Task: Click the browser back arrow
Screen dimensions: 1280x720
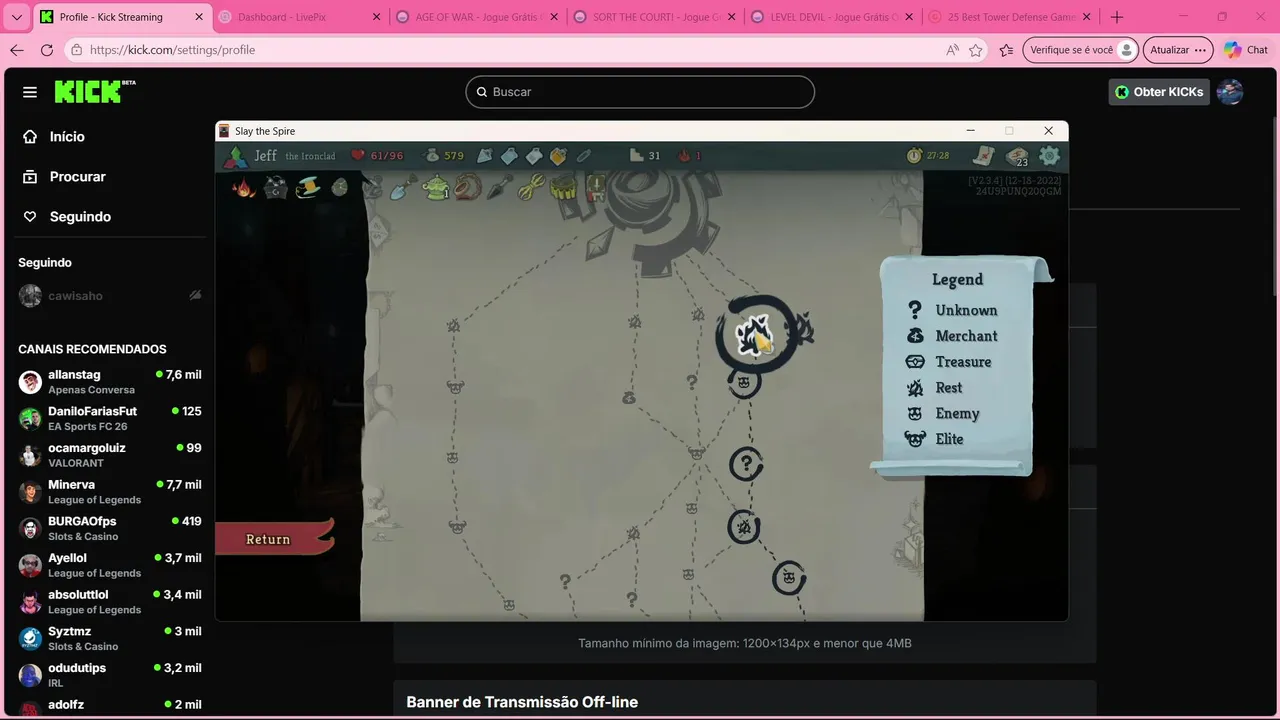Action: 17,50
